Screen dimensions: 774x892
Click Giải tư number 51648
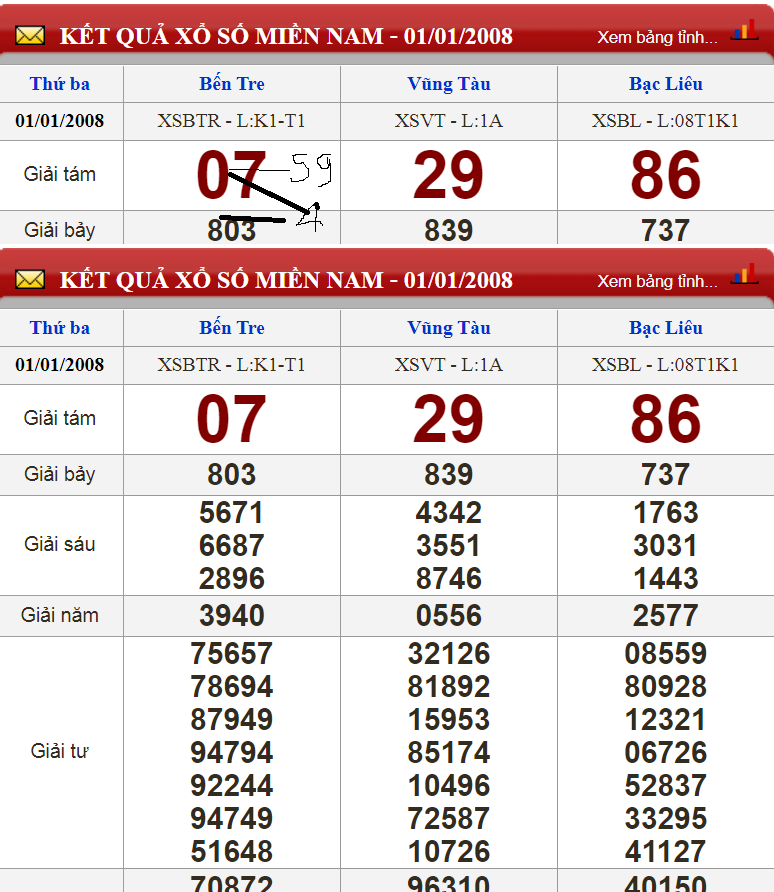click(231, 852)
